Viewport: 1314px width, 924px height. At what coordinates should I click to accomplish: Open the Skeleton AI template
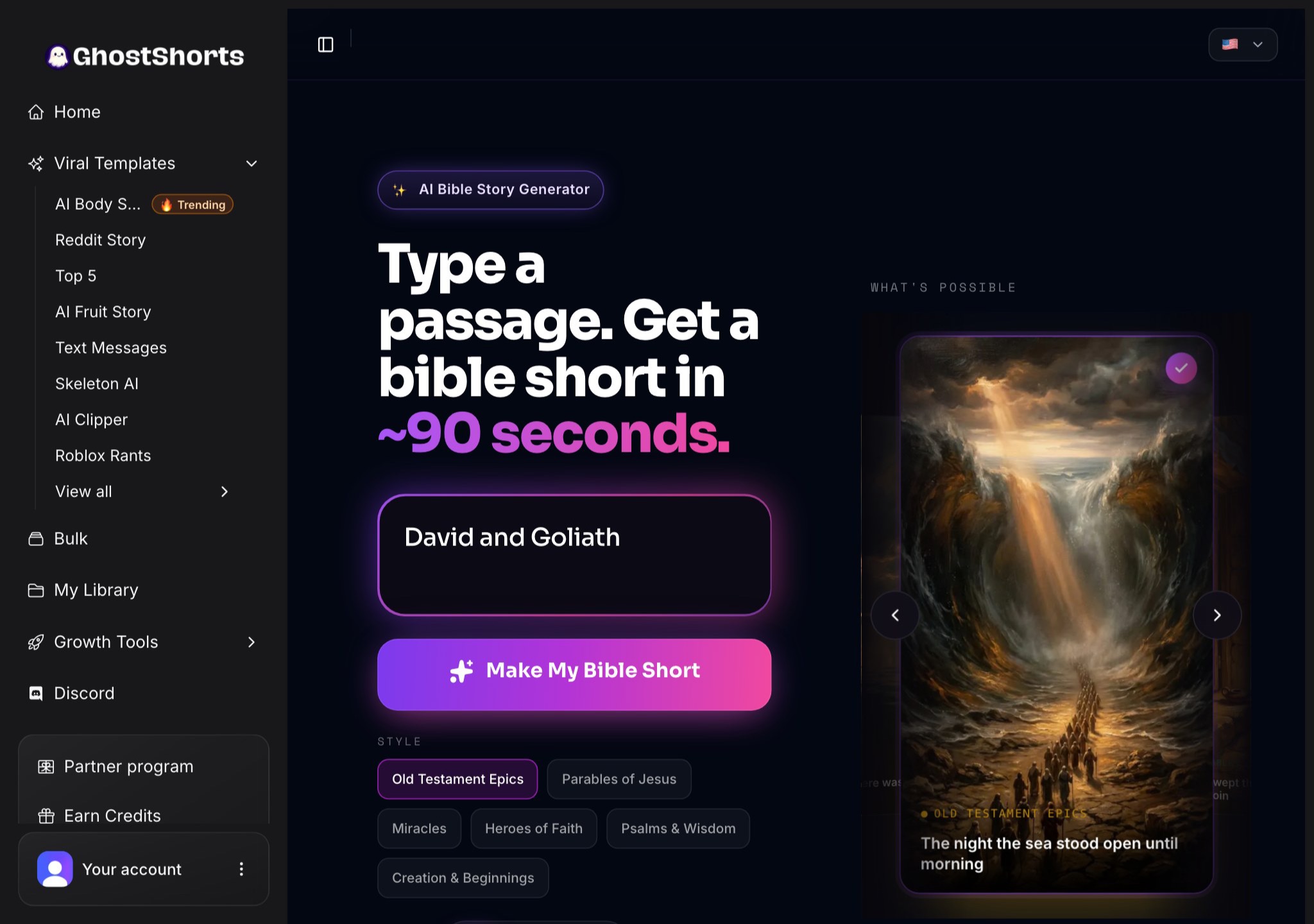pos(97,384)
